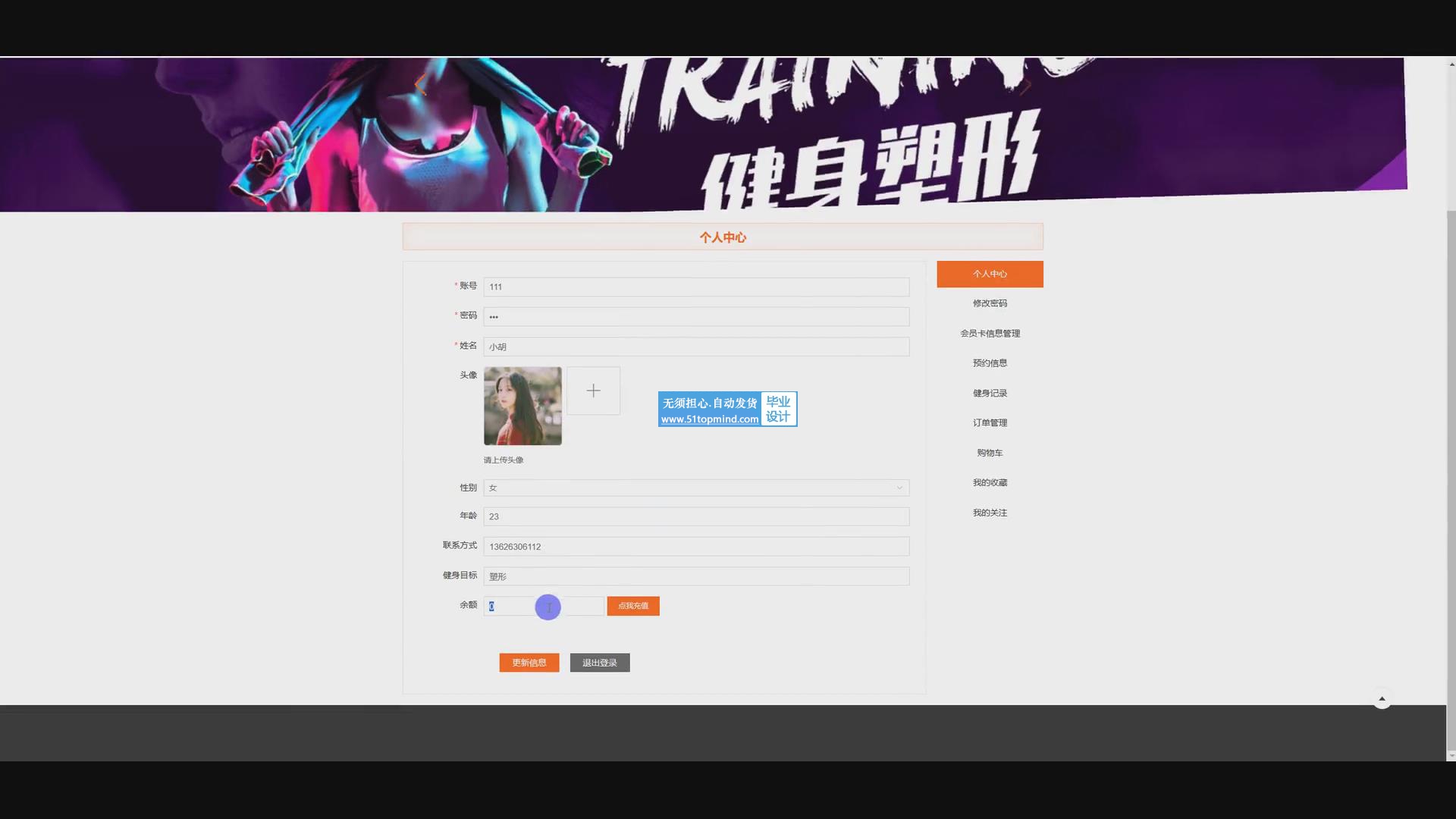This screenshot has height=819, width=1456.
Task: Click the 退出登录 logout button
Action: pyautogui.click(x=599, y=663)
